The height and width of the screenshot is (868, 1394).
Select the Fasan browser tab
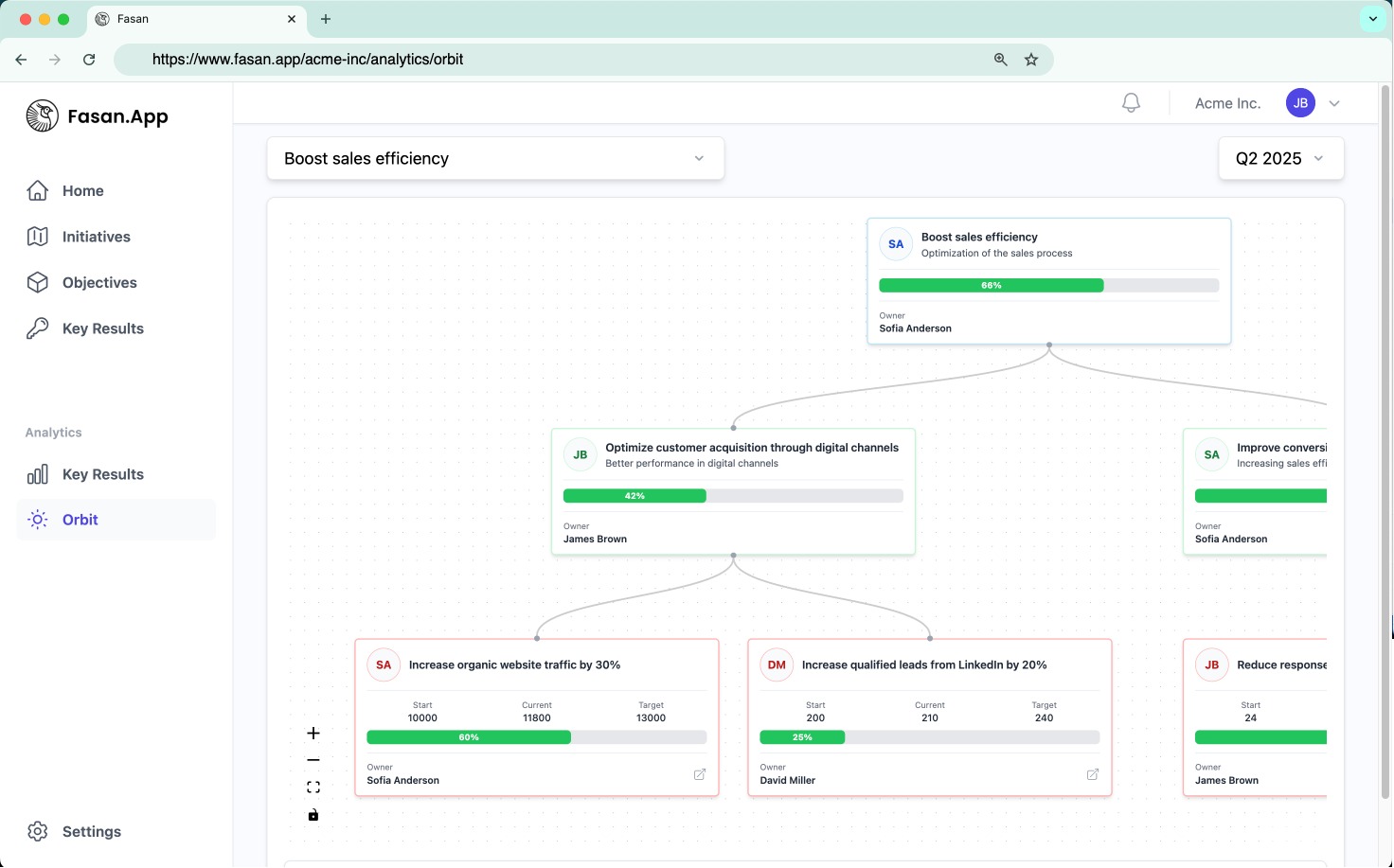195,19
